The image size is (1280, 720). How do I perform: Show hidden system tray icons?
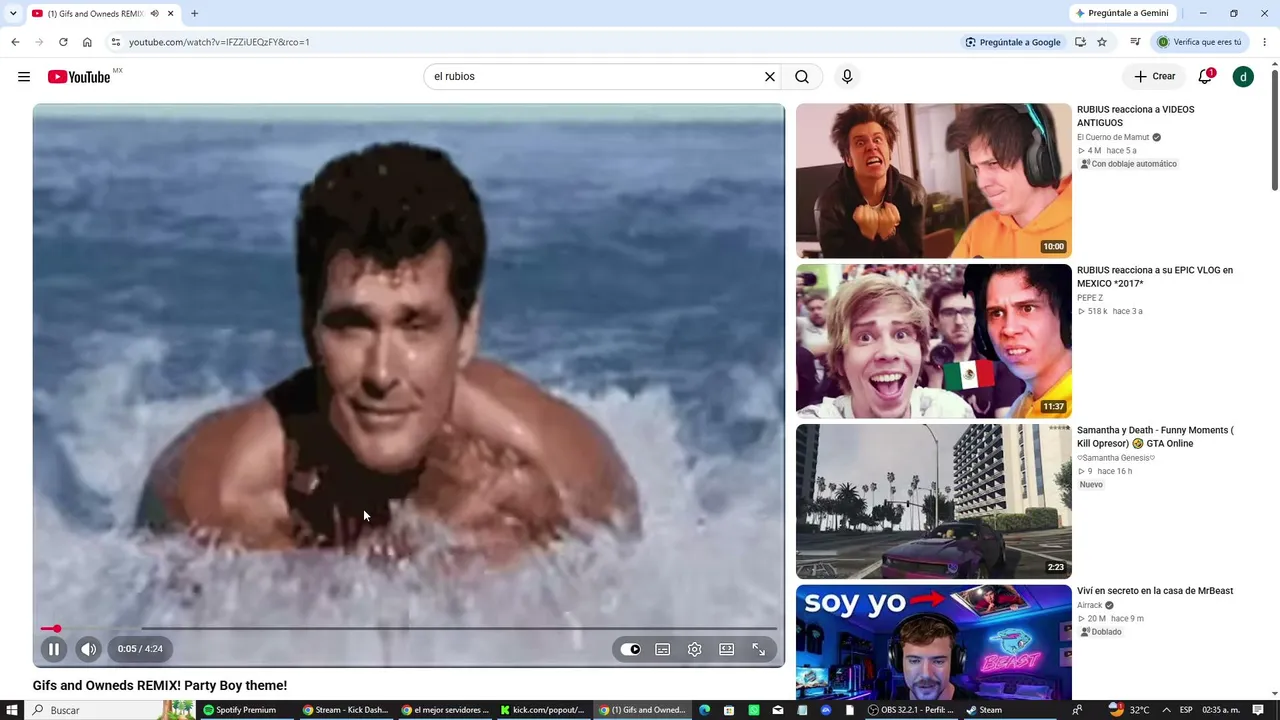[x=1166, y=710]
